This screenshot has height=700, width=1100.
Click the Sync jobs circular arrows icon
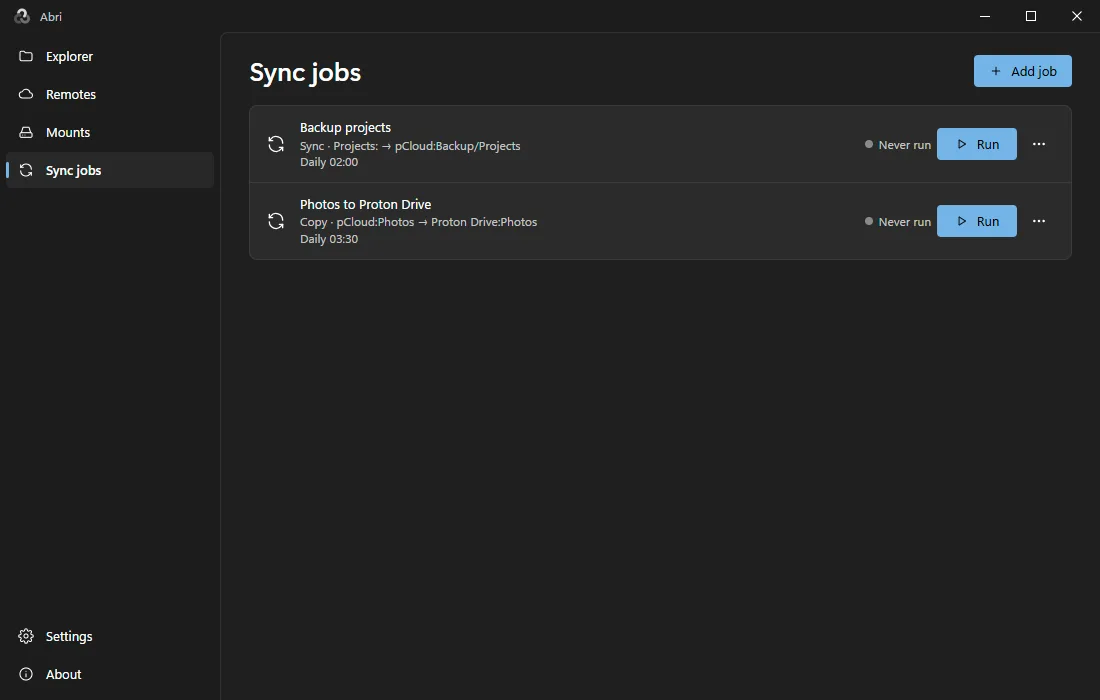tap(26, 170)
